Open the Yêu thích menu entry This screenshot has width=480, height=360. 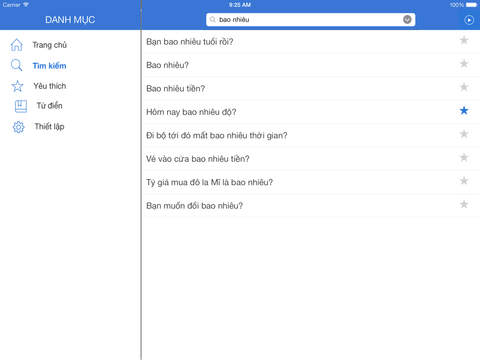(50, 86)
